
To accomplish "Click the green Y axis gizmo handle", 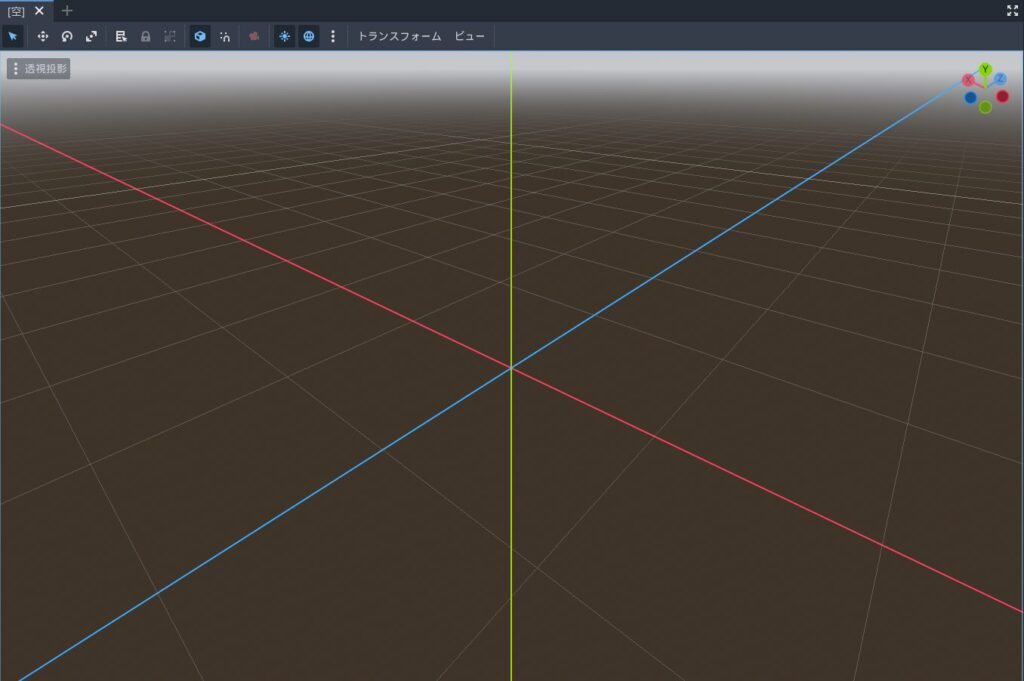I will [x=985, y=69].
